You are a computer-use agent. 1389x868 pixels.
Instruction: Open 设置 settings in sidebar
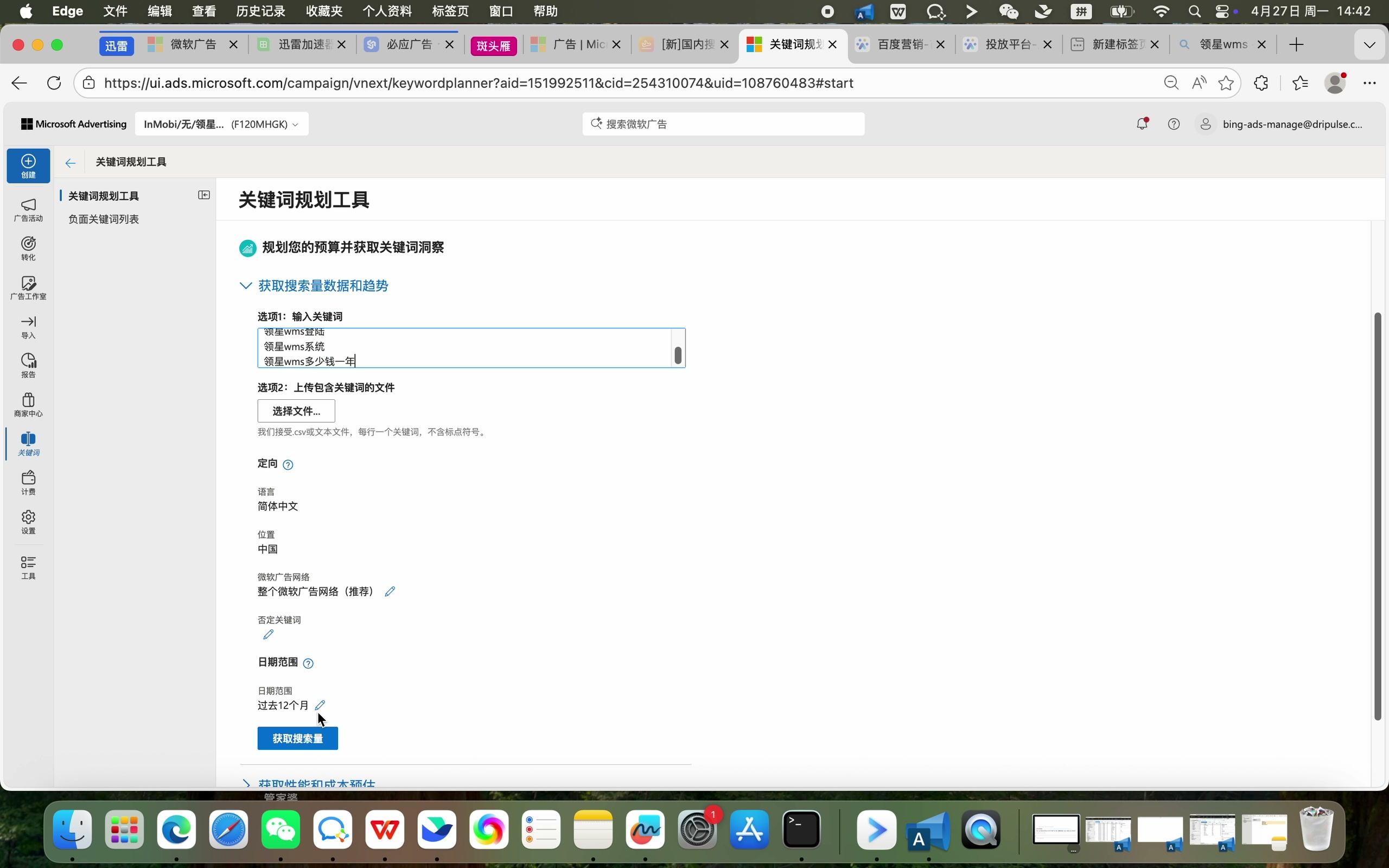click(28, 522)
